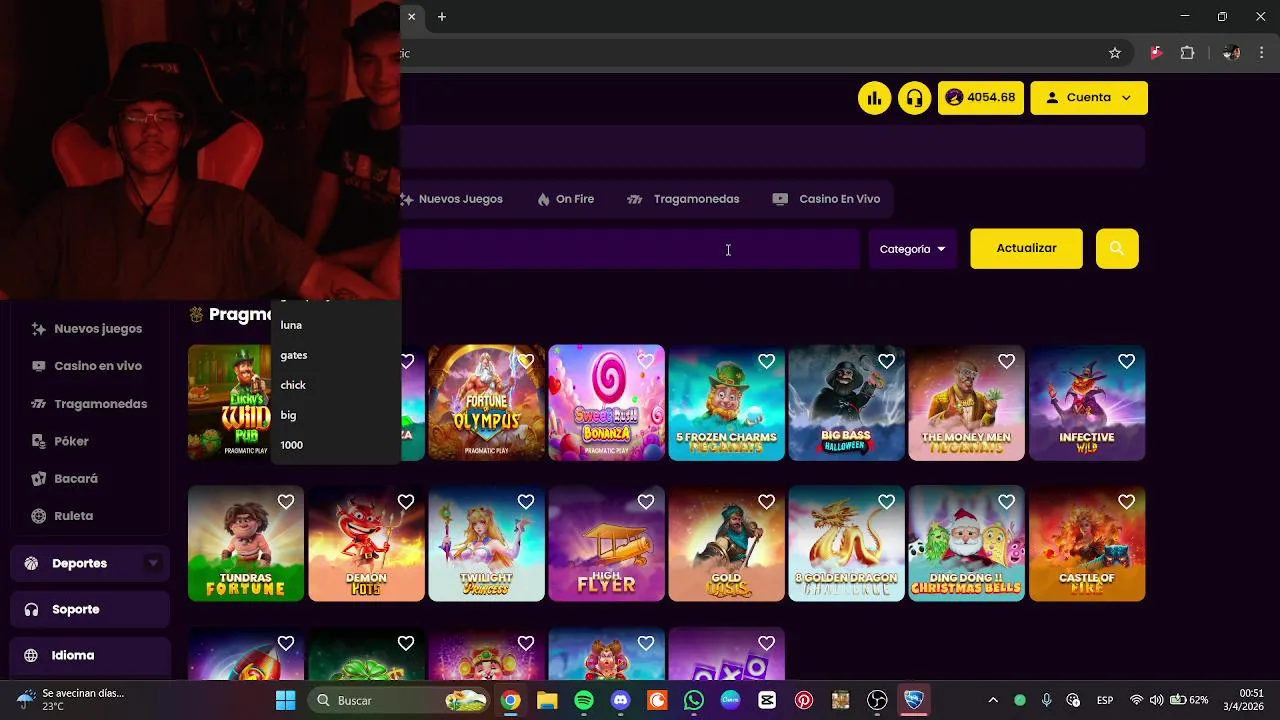Image resolution: width=1280 pixels, height=720 pixels.
Task: Choose the 'big' search suggestion
Action: click(335, 415)
